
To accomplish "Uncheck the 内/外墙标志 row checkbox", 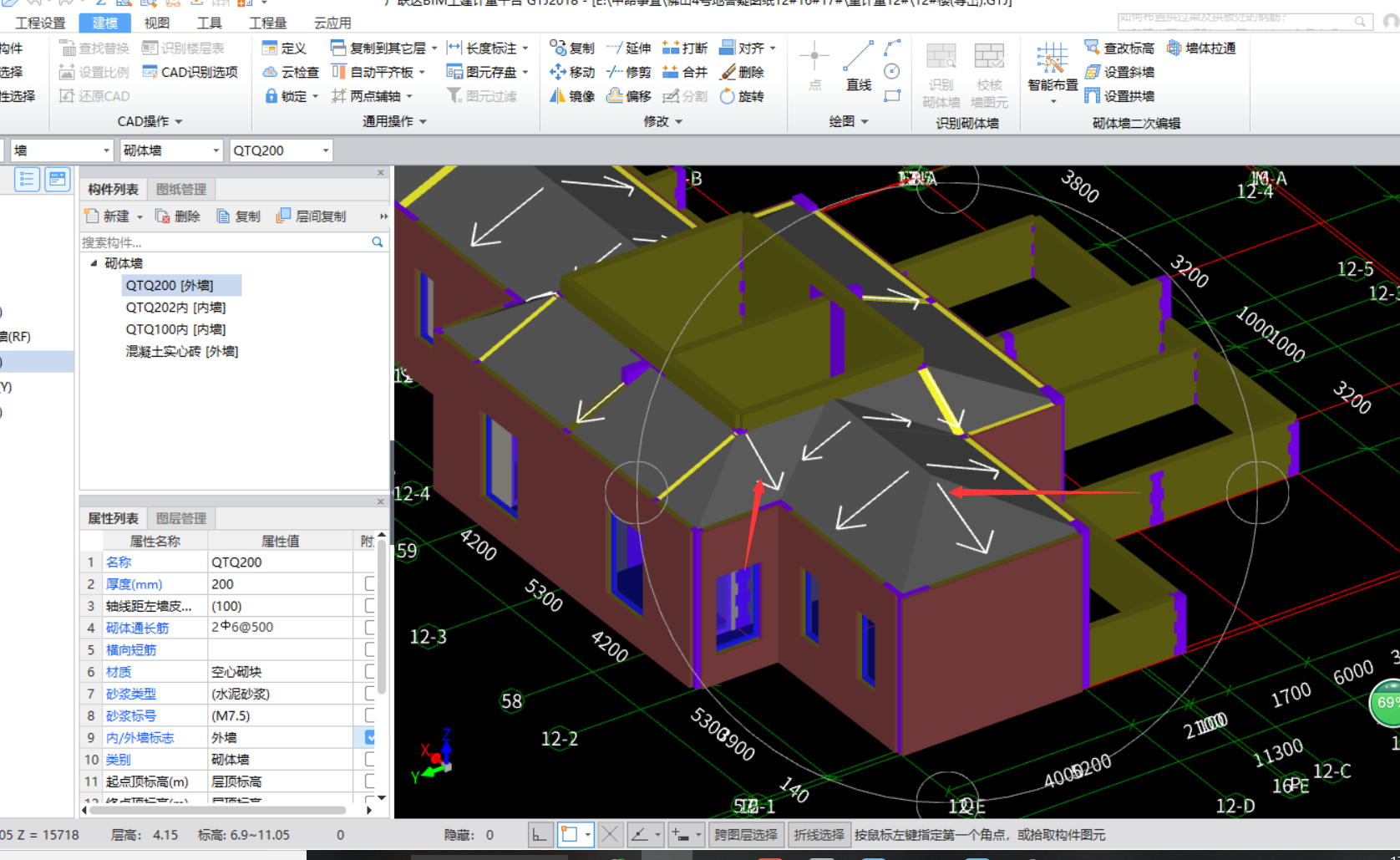I will (370, 737).
